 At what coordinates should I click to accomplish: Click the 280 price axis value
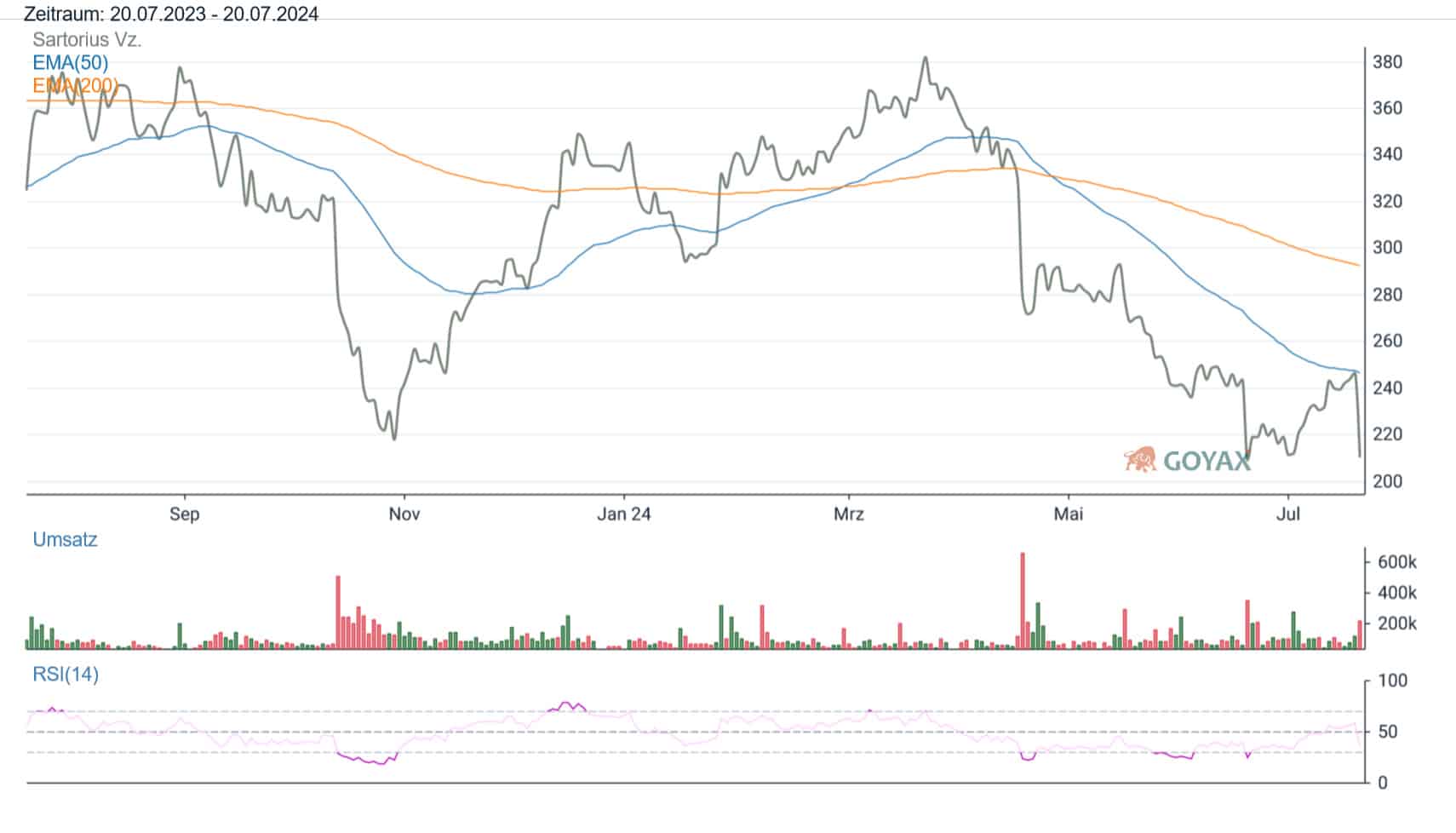pyautogui.click(x=1387, y=295)
